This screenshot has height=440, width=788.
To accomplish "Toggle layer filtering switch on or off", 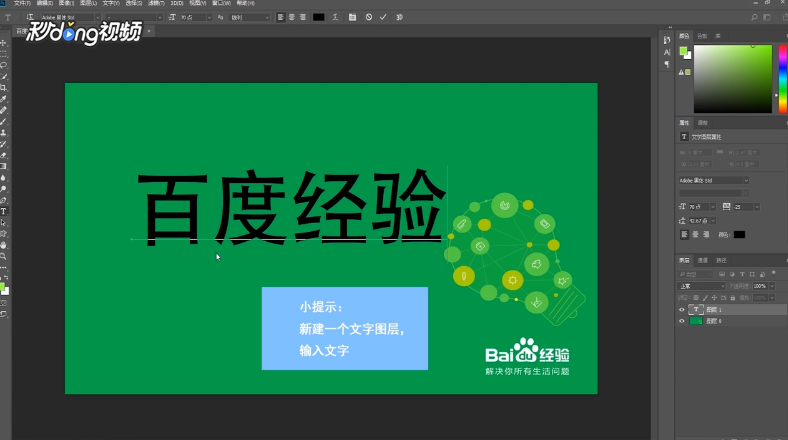I will (x=773, y=273).
